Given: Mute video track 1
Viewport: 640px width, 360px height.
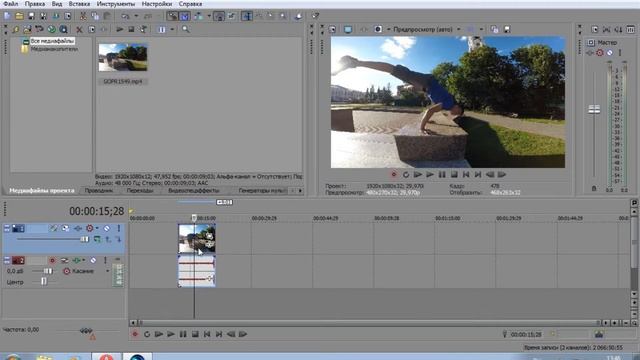Looking at the screenshot, I should (107, 228).
